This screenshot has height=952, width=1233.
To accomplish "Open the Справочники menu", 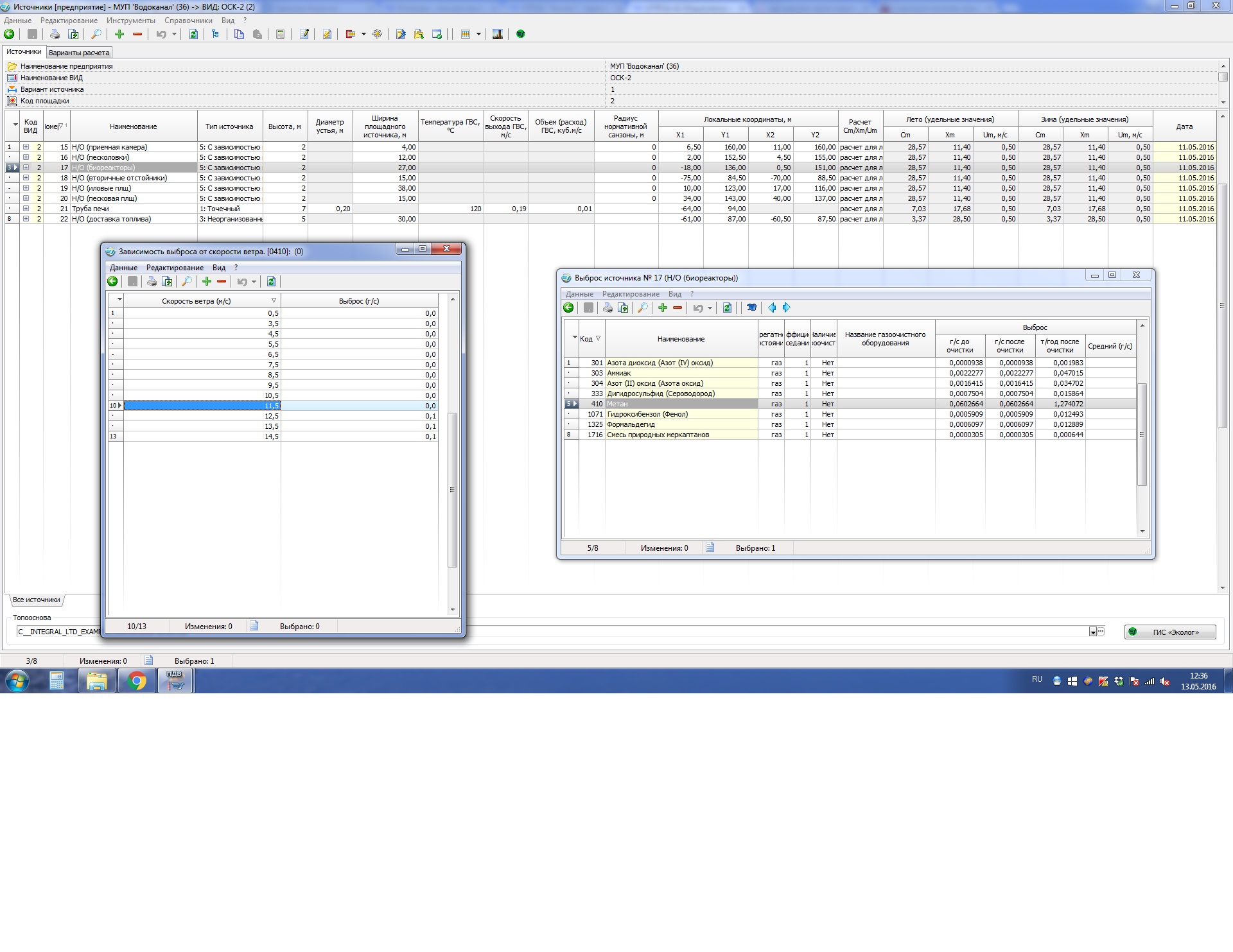I will point(188,21).
